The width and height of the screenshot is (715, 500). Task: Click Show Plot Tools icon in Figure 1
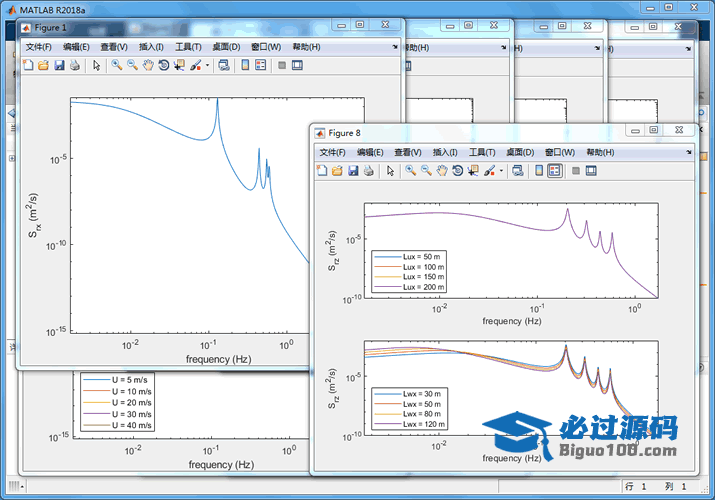coord(297,65)
